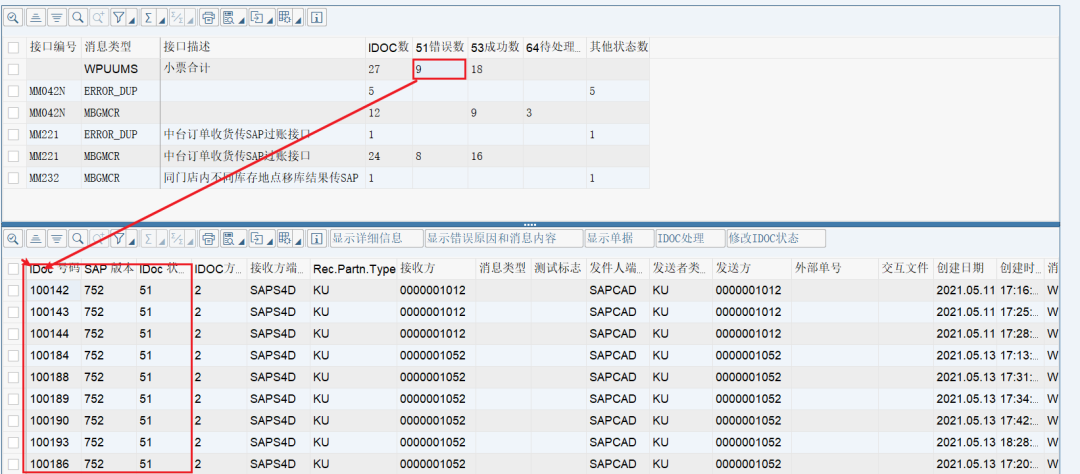Image resolution: width=1080 pixels, height=474 pixels.
Task: Click the 消息类型 column header in the summary table
Action: coord(121,48)
